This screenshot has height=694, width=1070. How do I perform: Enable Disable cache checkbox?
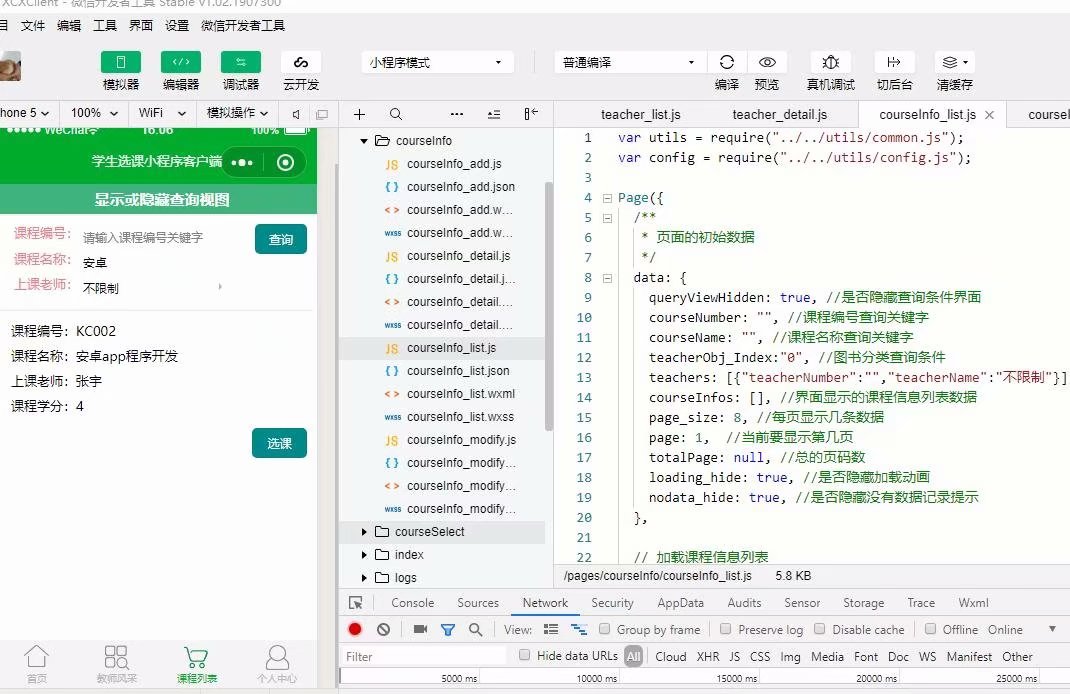point(820,628)
